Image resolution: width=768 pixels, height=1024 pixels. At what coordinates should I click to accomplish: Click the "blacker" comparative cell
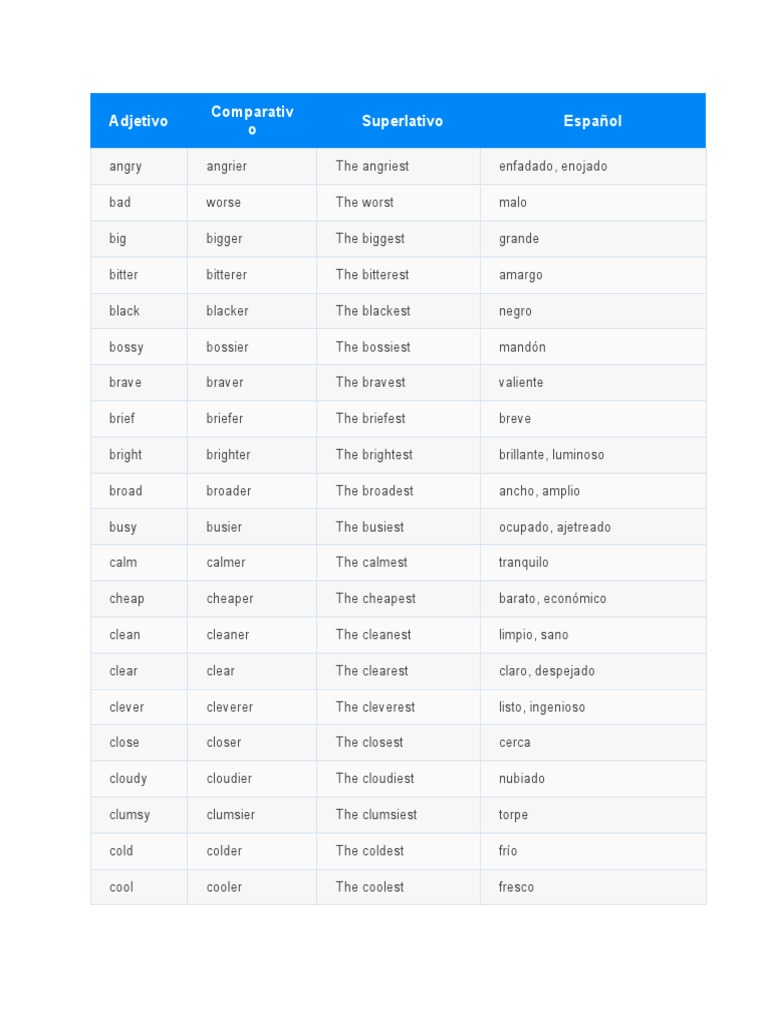227,311
